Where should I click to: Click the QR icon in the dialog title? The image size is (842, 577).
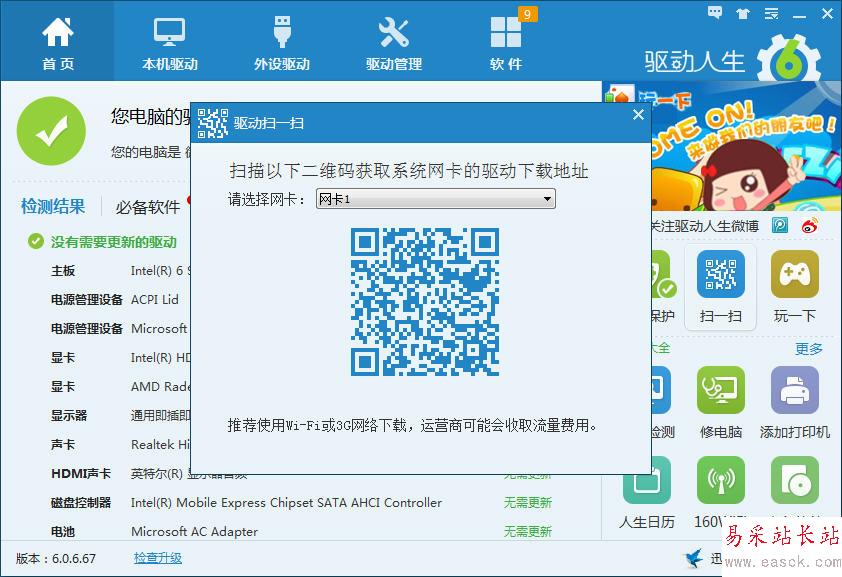pos(212,123)
